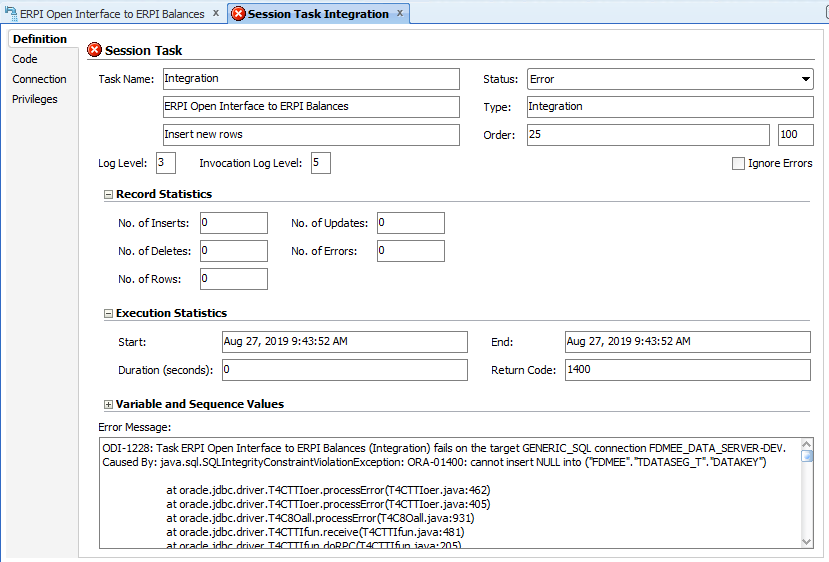Click the Type field showing Integration
The image size is (829, 562).
click(x=670, y=107)
